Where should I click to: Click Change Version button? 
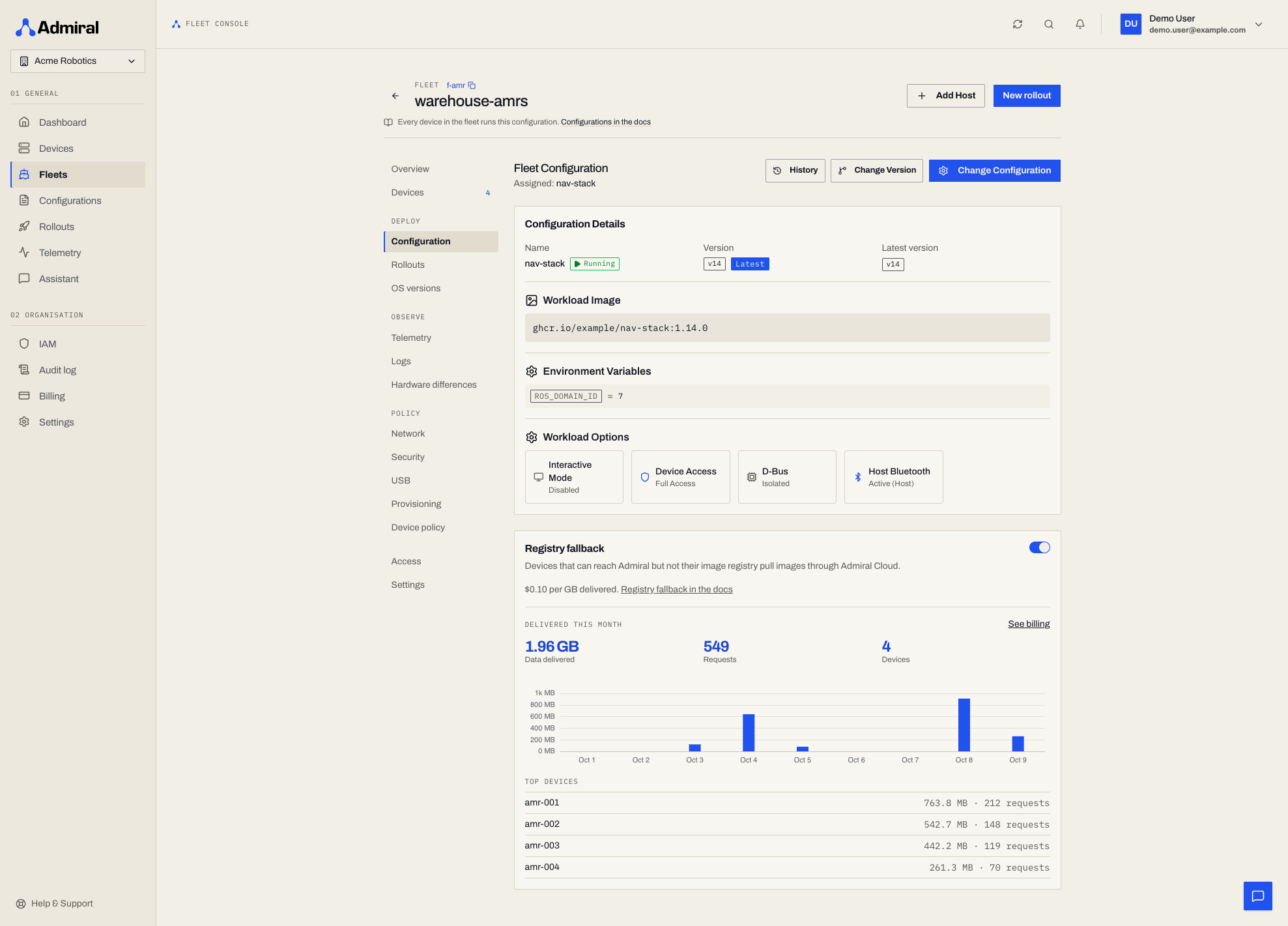pos(877,171)
